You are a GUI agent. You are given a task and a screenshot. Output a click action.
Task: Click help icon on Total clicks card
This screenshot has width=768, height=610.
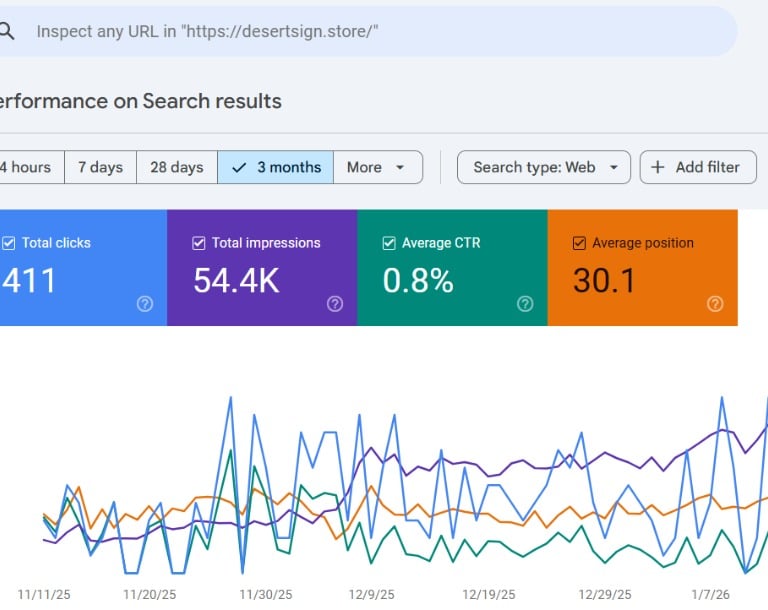tap(145, 304)
